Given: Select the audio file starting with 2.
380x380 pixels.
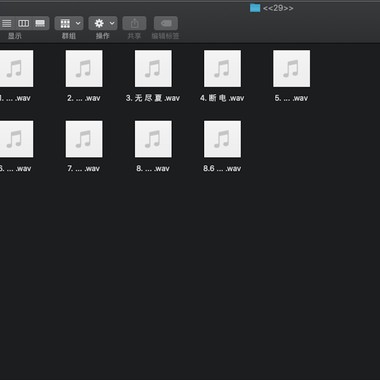Looking at the screenshot, I should pyautogui.click(x=84, y=69).
